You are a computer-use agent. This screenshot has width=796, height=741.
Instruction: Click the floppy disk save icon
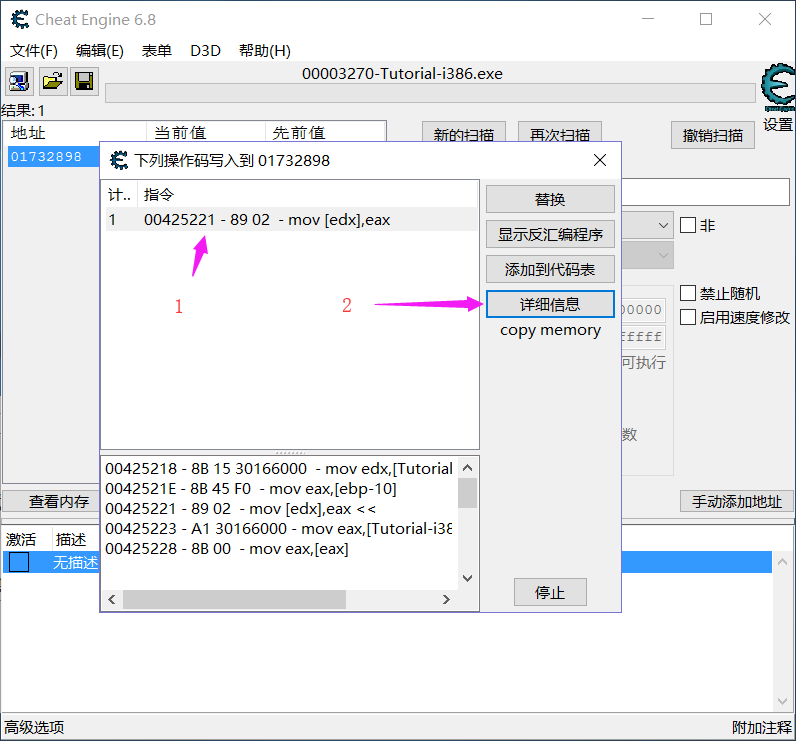coord(84,81)
